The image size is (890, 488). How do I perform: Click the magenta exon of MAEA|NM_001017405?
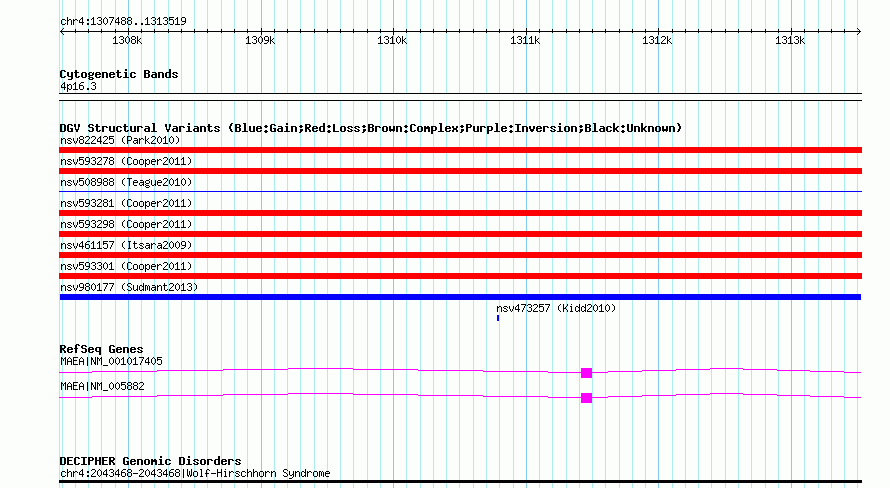(x=586, y=373)
